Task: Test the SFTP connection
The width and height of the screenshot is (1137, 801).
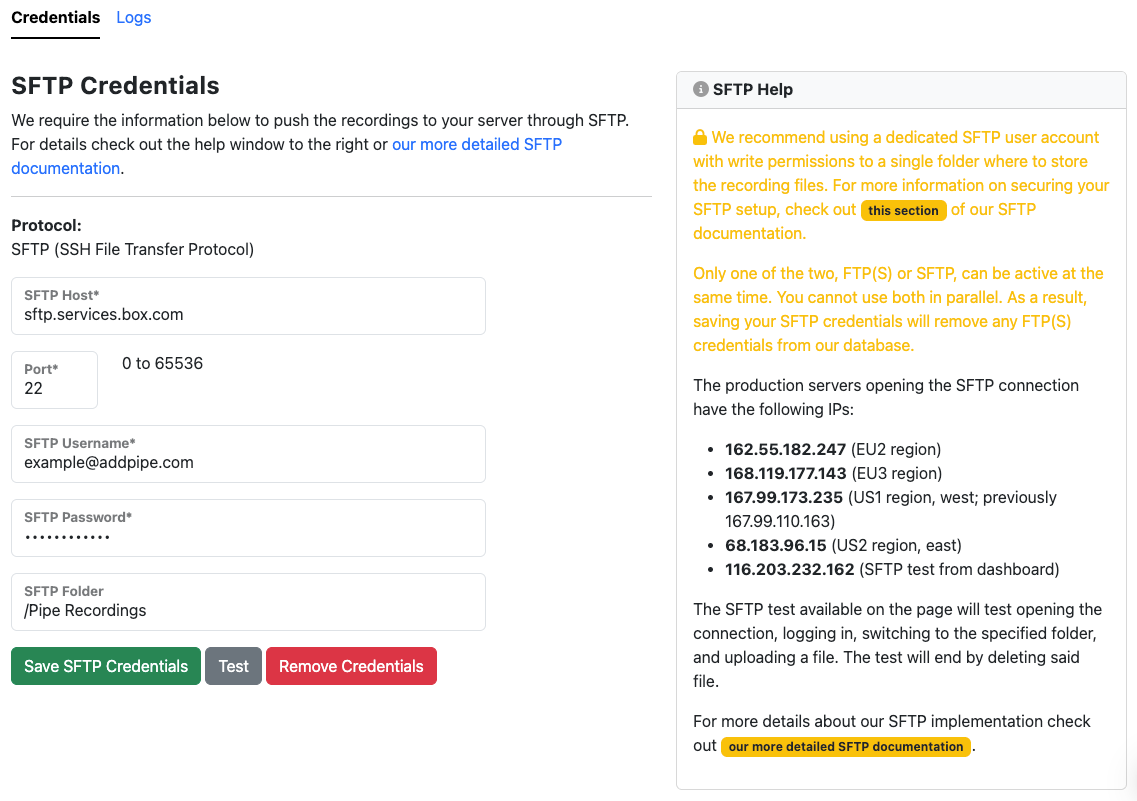Action: point(233,666)
